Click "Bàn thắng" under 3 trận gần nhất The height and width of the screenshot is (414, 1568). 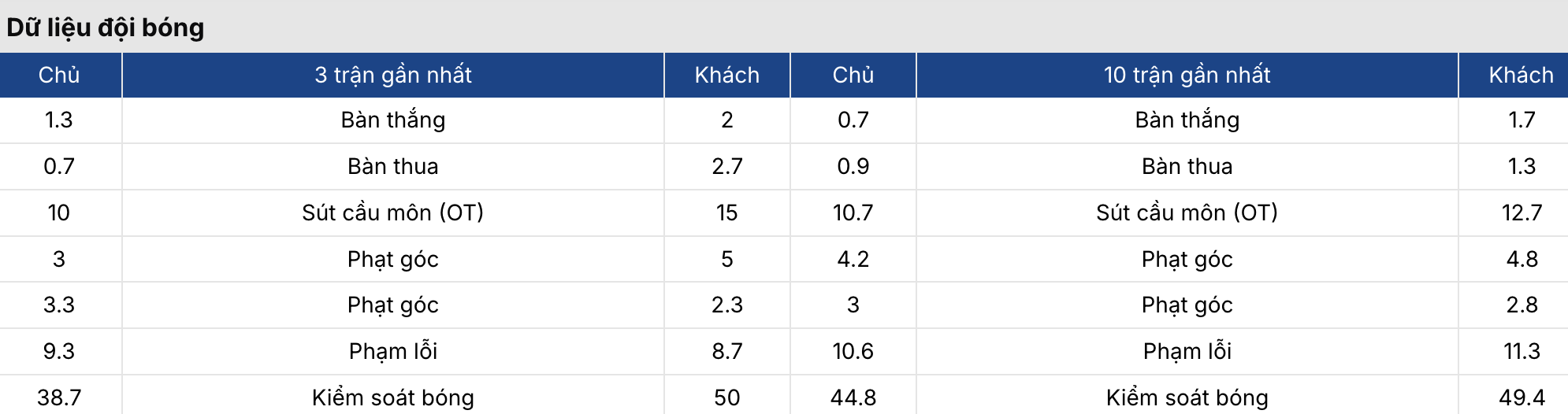pyautogui.click(x=392, y=120)
